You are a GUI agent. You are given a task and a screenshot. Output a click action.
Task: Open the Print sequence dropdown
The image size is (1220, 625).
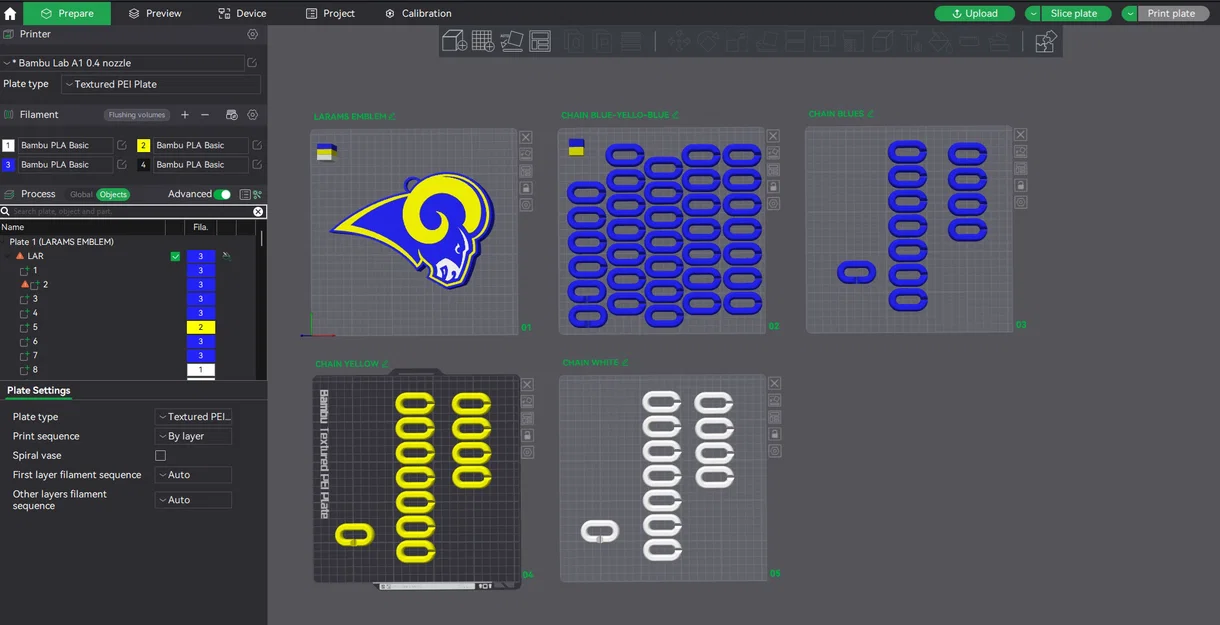(193, 435)
